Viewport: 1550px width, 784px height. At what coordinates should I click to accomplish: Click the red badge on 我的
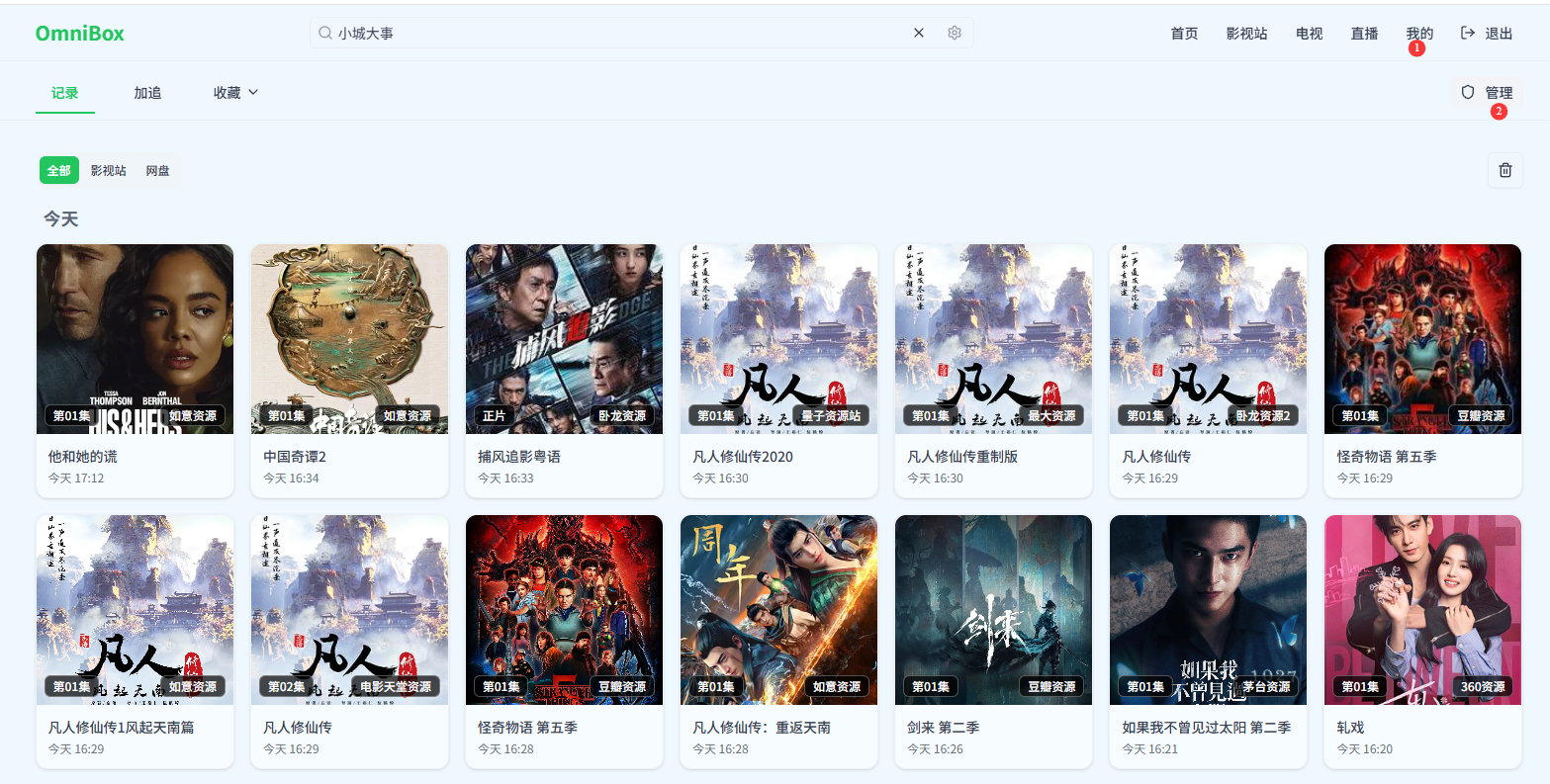[x=1417, y=46]
